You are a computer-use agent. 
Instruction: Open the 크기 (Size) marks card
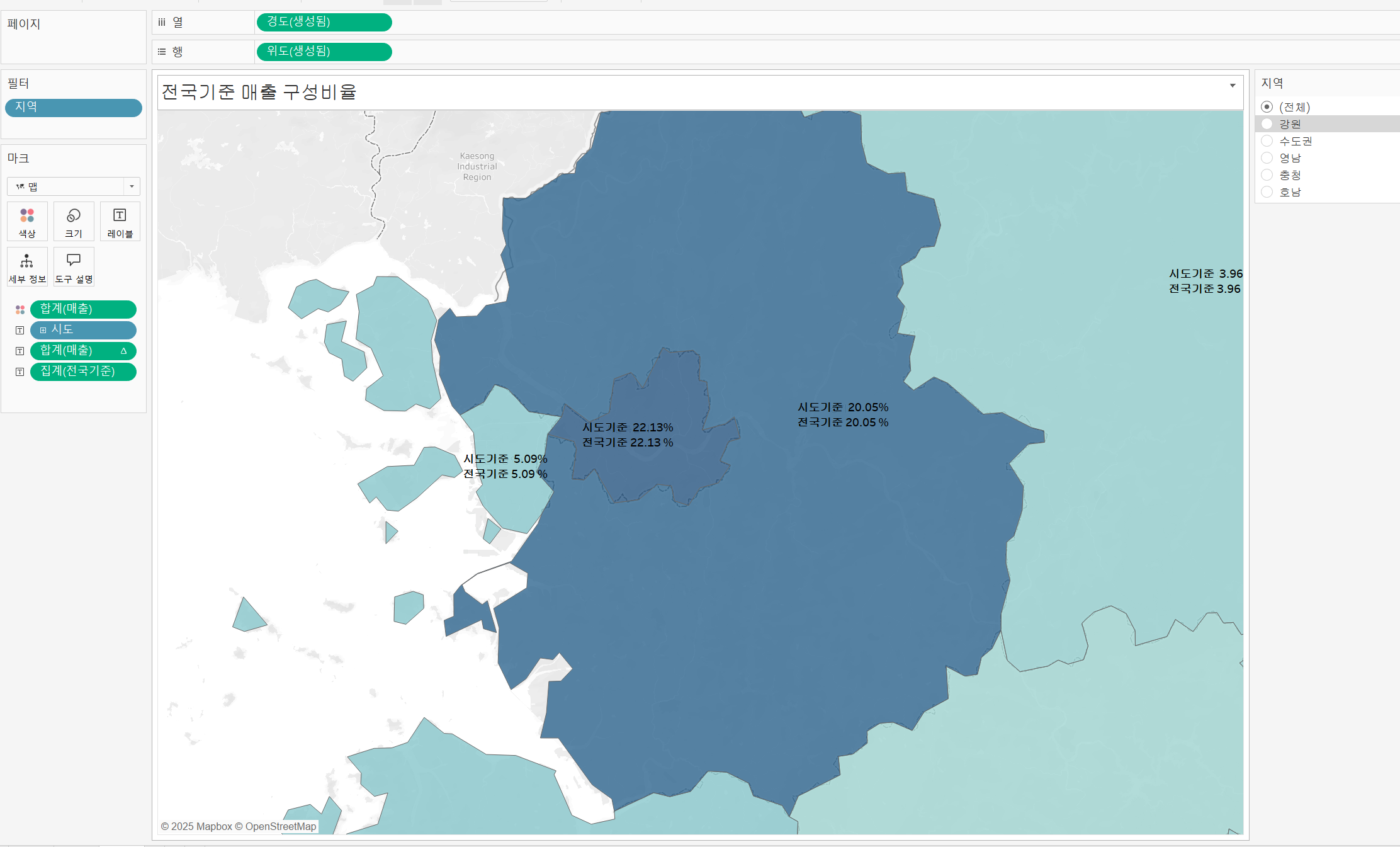(x=74, y=222)
